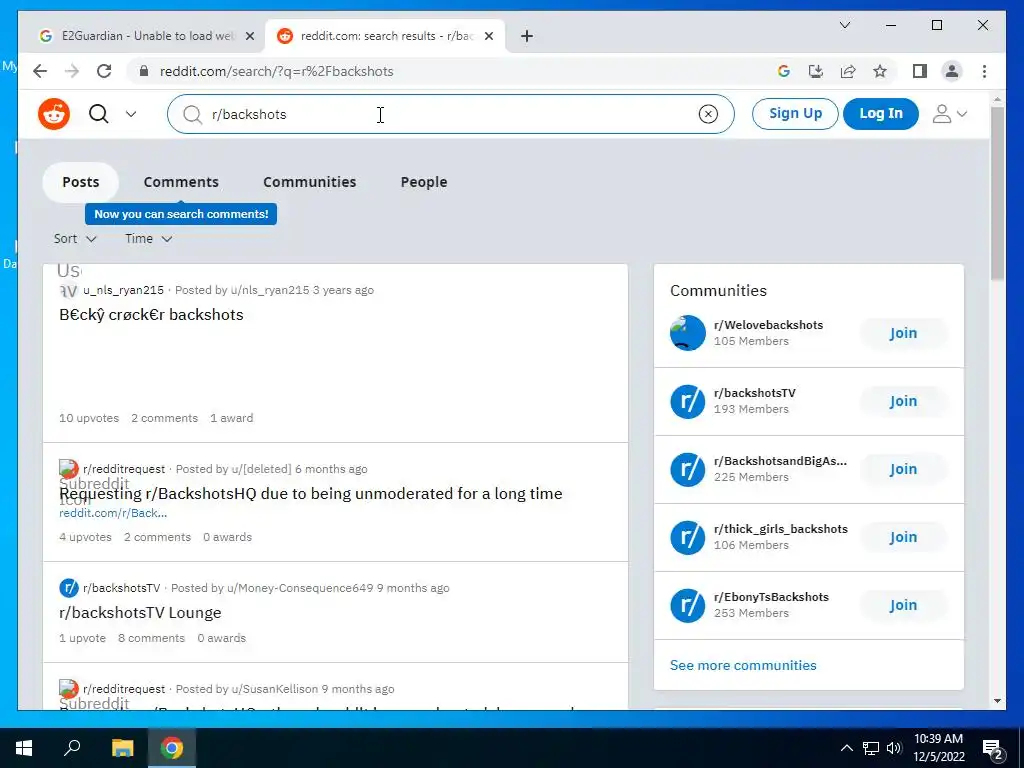Viewport: 1024px width, 768px height.
Task: Open the magnifier search icon beside the logo
Action: click(99, 114)
